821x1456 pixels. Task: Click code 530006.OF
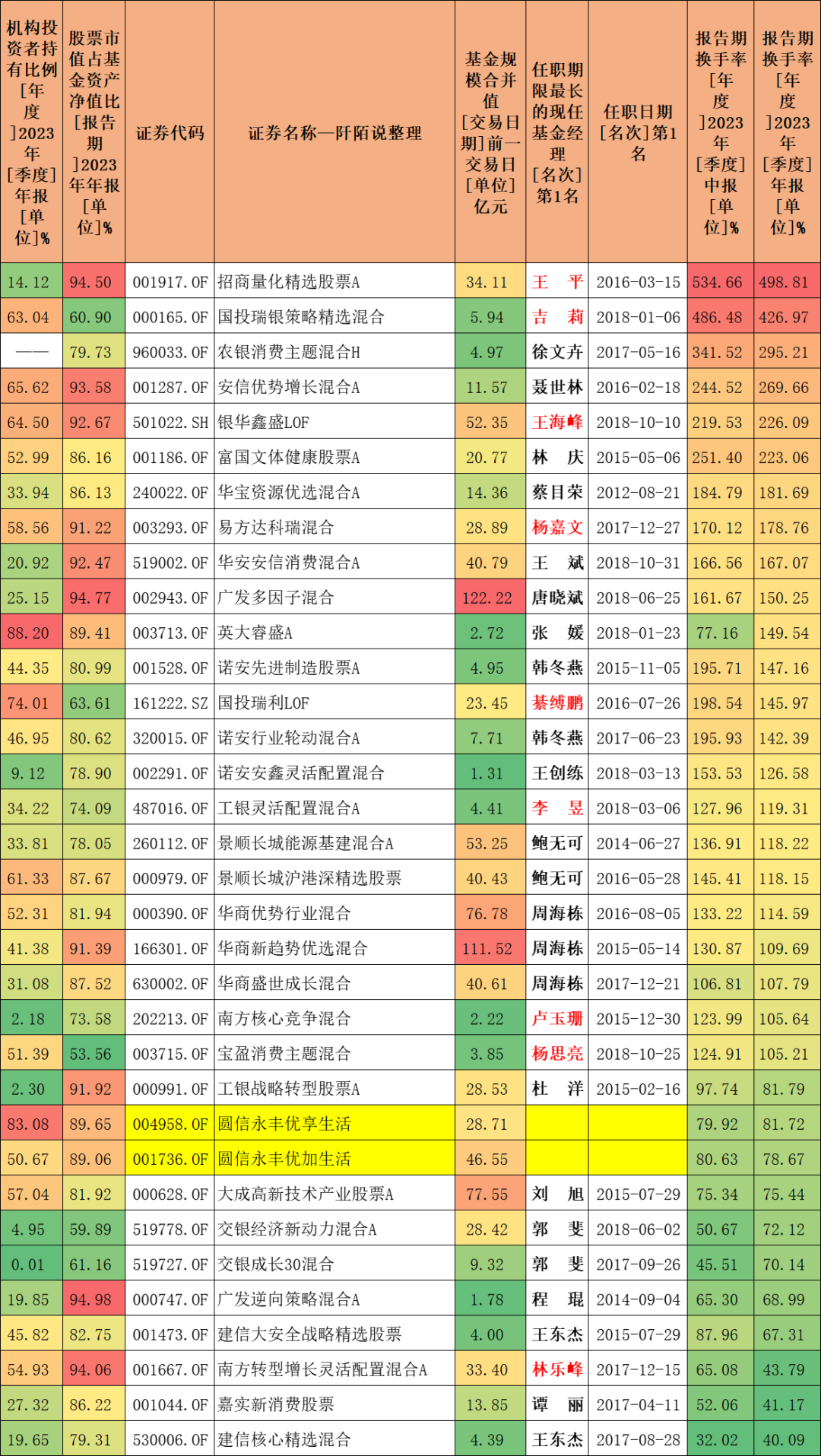[170, 1439]
